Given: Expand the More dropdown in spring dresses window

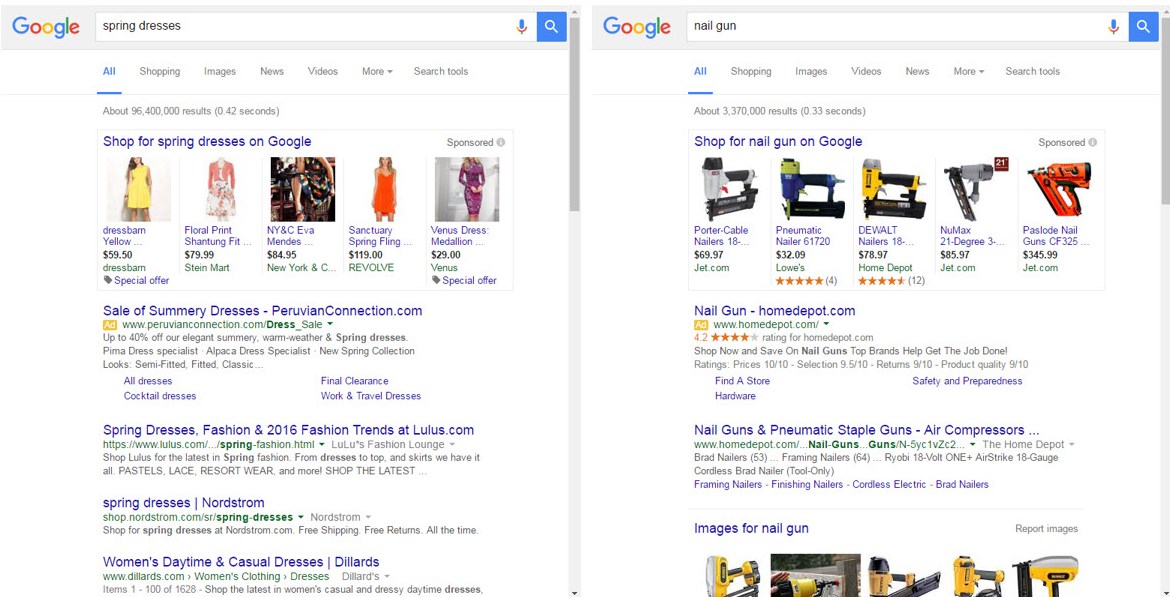Looking at the screenshot, I should (x=377, y=72).
